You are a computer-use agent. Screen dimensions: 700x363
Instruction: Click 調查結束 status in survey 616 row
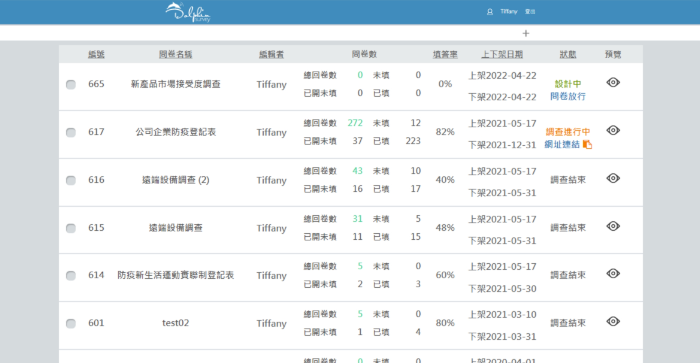568,180
